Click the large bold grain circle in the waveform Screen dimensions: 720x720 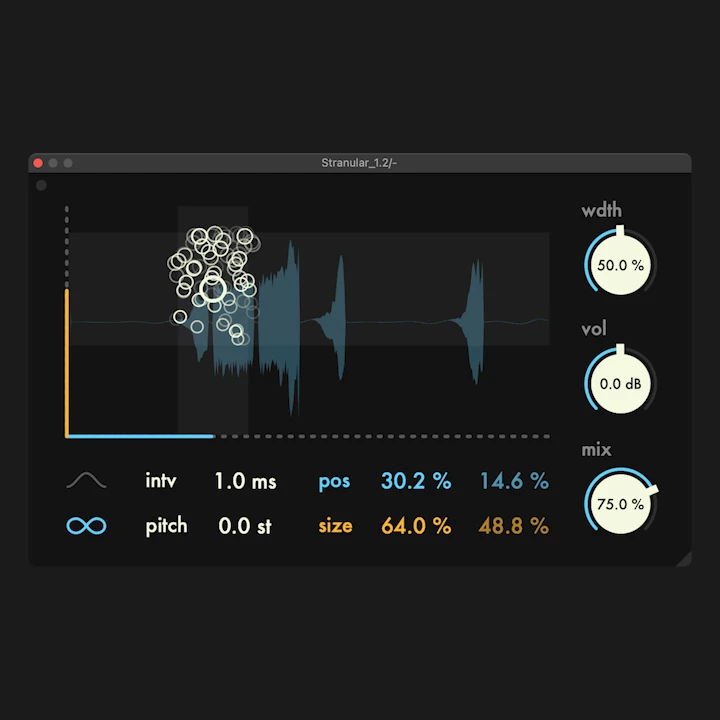(212, 291)
